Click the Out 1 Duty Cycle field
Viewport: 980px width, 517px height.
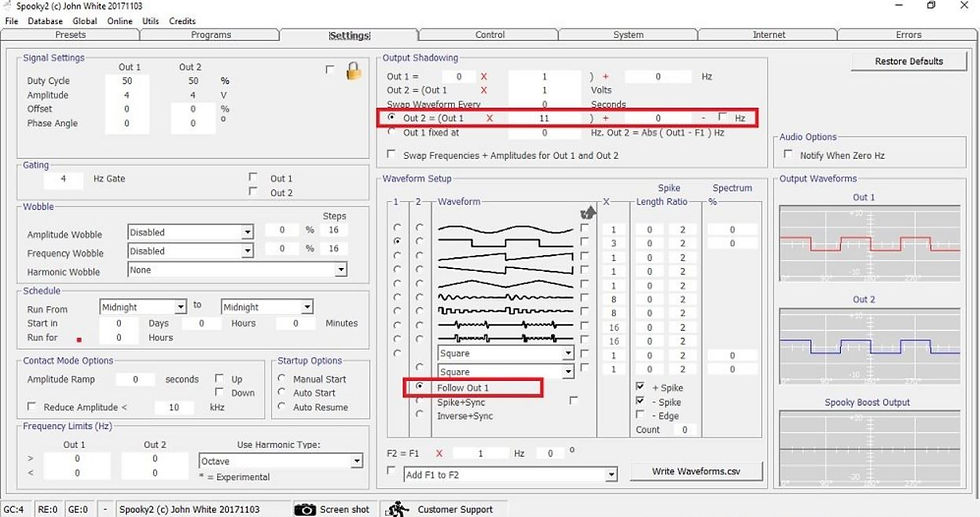[x=127, y=81]
